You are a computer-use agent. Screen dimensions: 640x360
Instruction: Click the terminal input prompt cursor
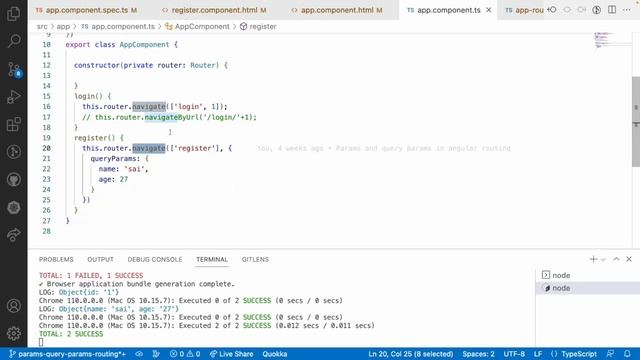coord(41,342)
